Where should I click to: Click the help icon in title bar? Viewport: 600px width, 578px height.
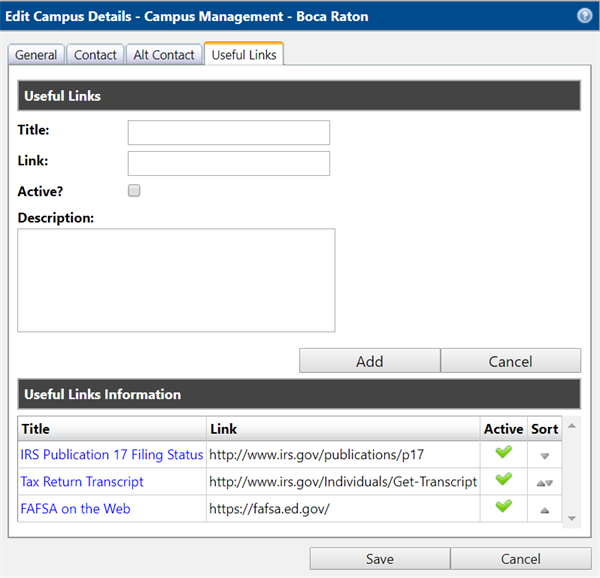click(584, 16)
